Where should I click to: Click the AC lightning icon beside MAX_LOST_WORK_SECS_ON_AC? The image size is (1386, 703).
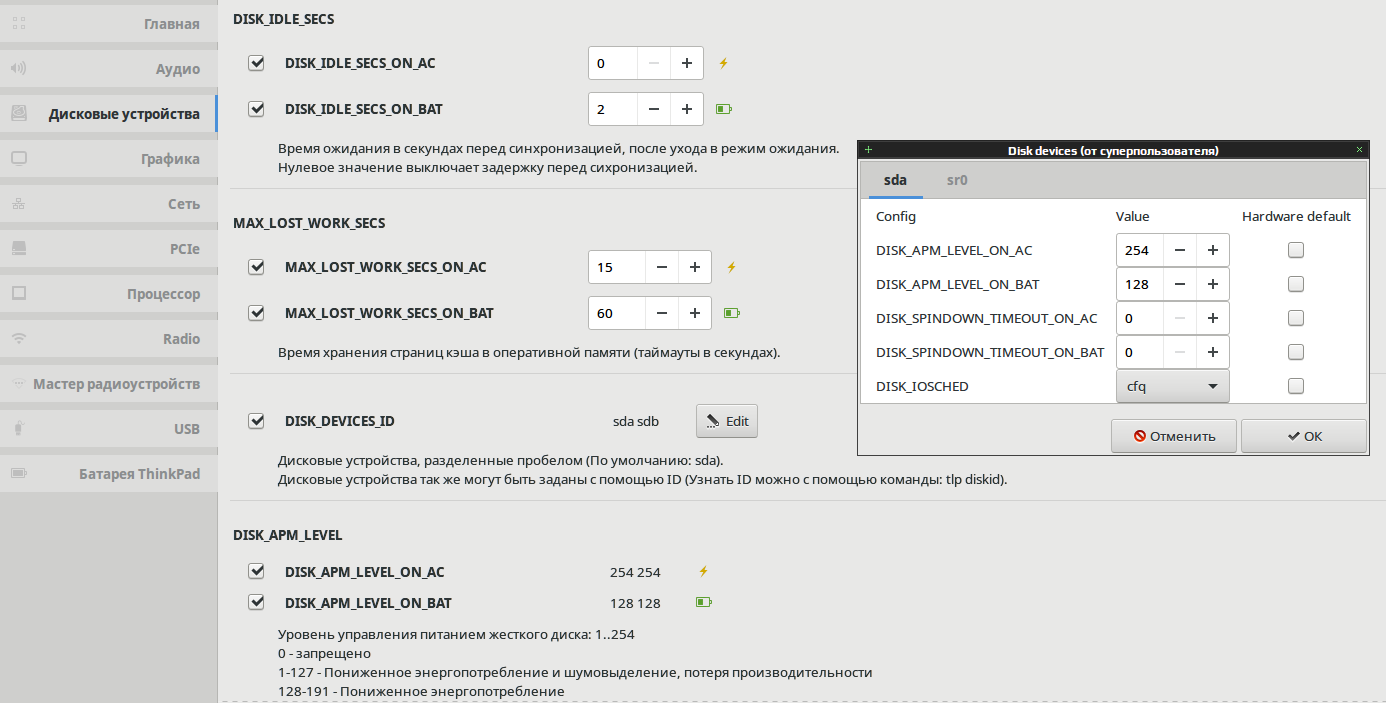click(732, 267)
